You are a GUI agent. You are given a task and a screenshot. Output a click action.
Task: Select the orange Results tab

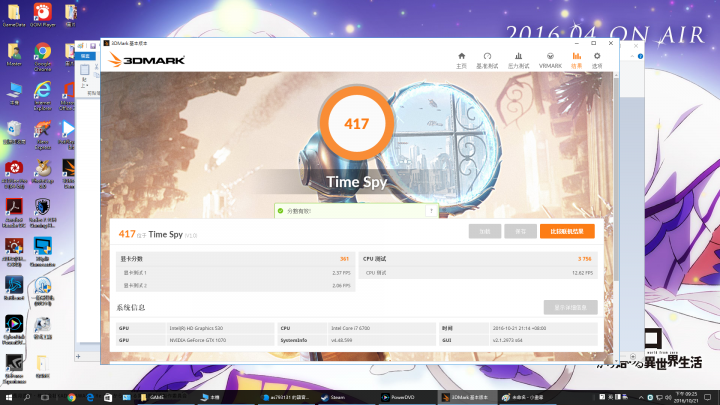click(x=576, y=60)
